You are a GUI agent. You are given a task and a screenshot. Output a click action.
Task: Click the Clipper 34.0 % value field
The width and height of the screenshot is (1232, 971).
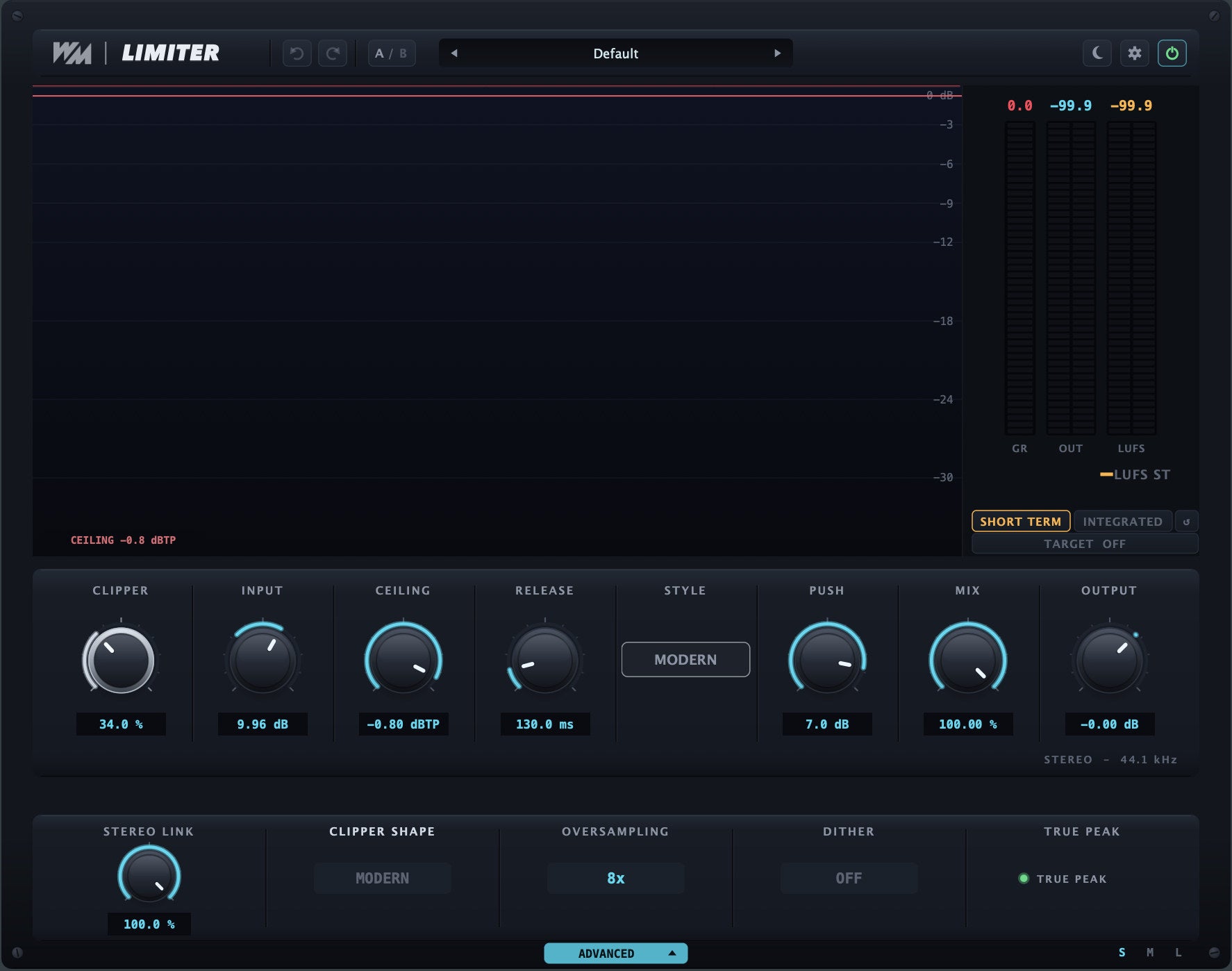[x=121, y=724]
